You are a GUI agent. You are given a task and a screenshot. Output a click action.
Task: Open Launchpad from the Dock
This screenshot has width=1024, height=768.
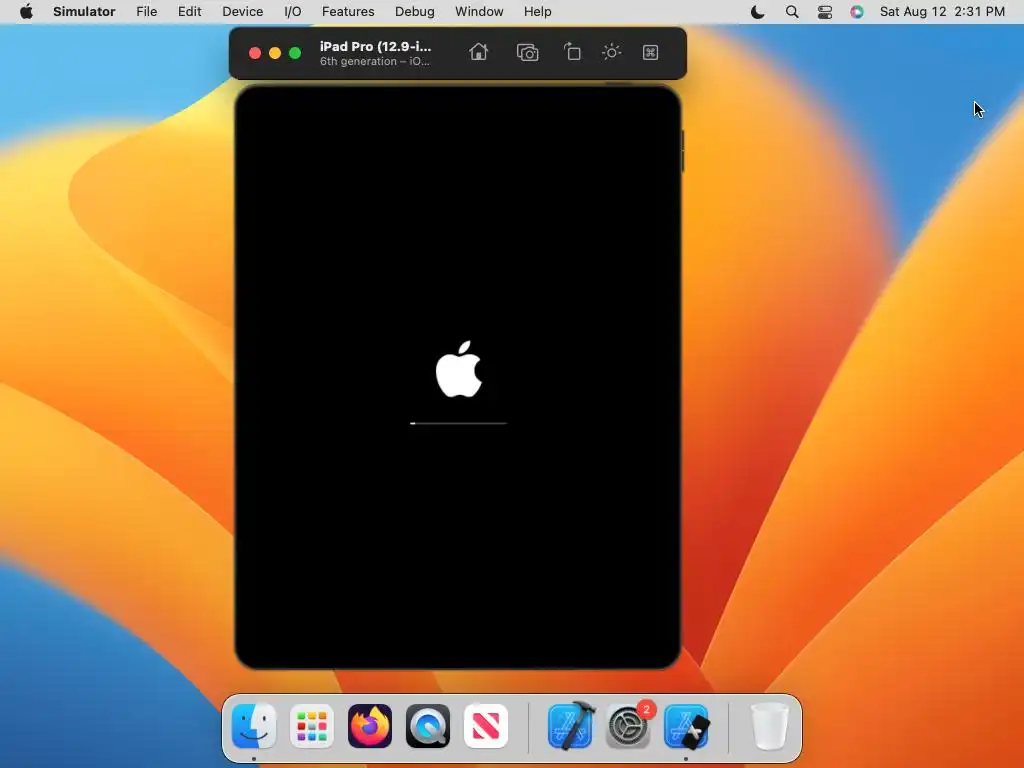coord(312,726)
